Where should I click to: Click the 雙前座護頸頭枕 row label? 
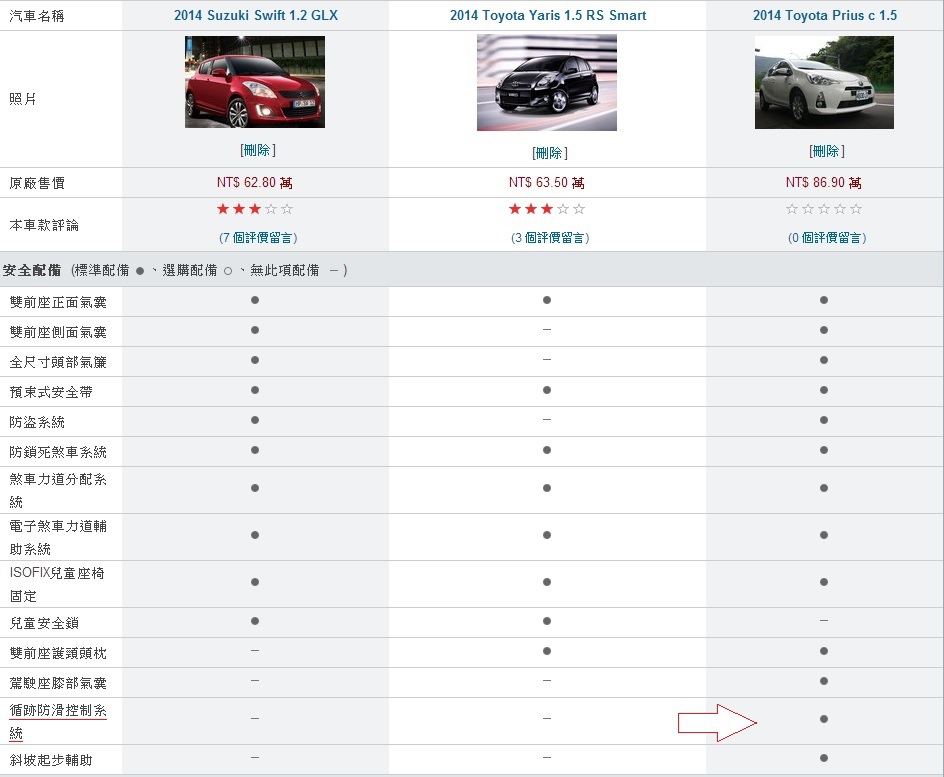(x=58, y=653)
